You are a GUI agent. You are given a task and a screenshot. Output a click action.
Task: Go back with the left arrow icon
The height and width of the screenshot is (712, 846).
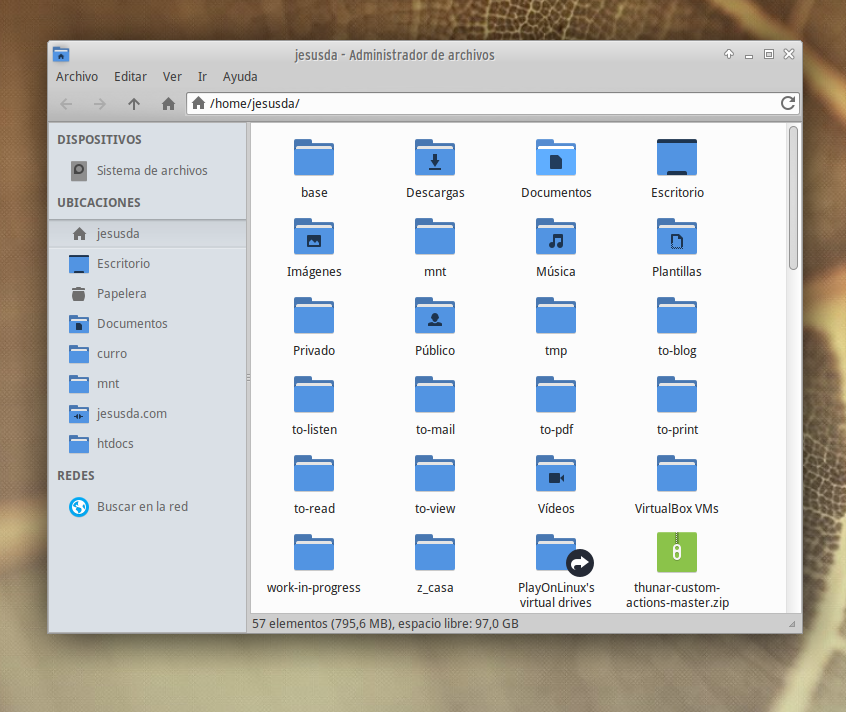[66, 103]
